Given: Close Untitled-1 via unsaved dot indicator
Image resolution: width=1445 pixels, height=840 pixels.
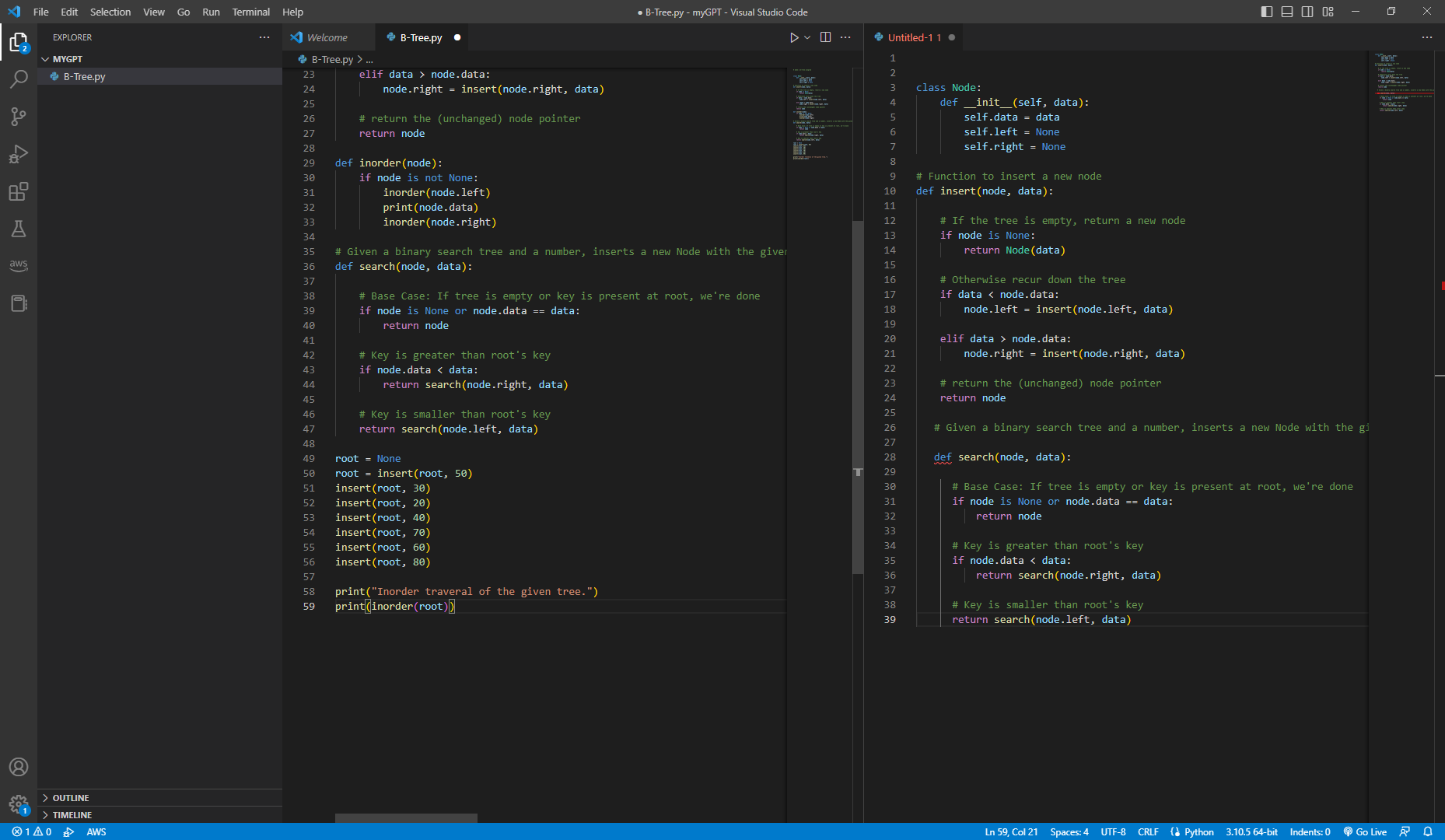Looking at the screenshot, I should click(x=952, y=37).
